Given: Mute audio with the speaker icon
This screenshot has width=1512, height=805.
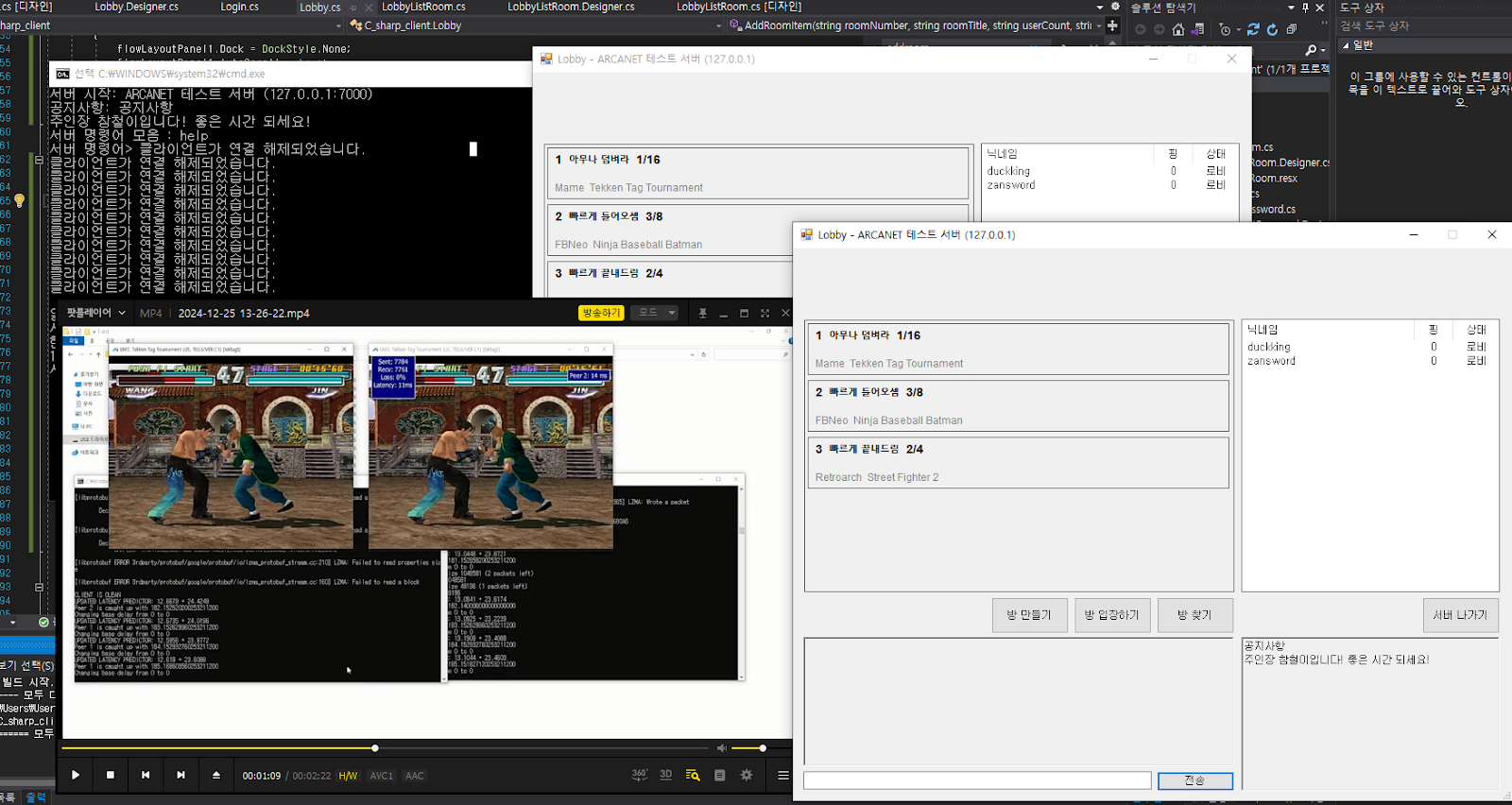Looking at the screenshot, I should (x=722, y=748).
